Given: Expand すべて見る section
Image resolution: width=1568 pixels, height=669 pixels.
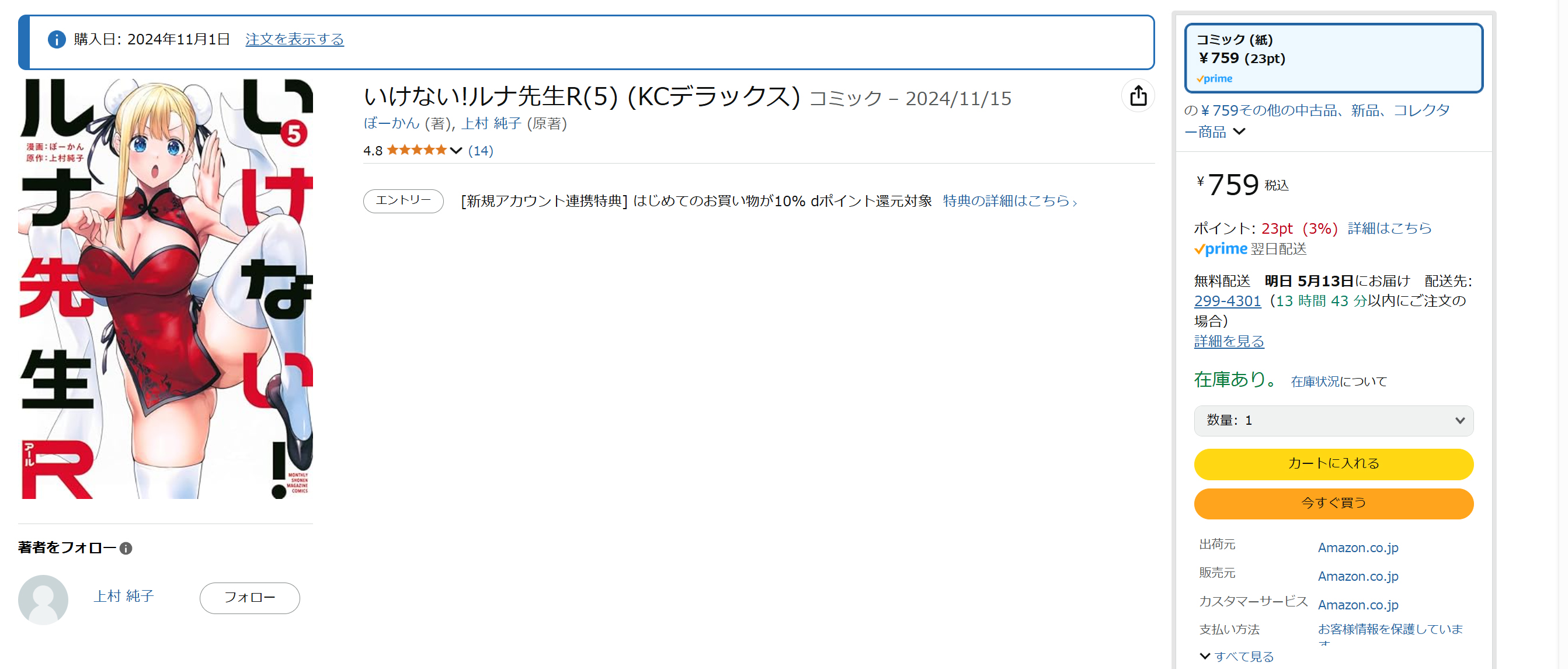Looking at the screenshot, I should click(1236, 657).
